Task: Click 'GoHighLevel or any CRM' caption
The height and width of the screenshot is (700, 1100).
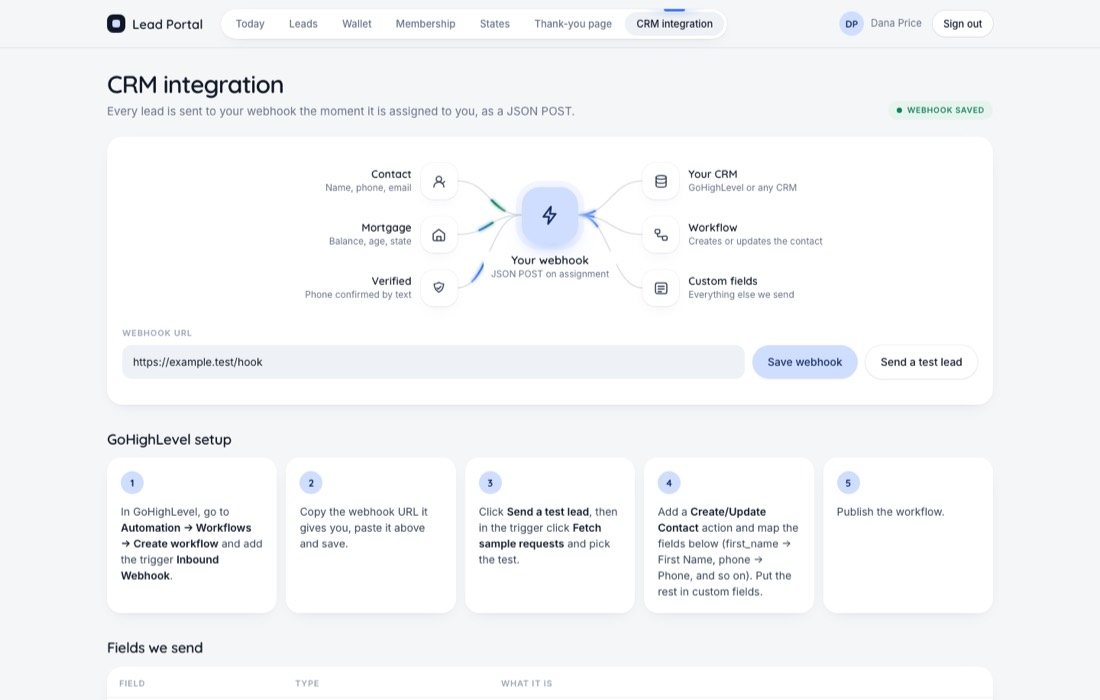Action: pyautogui.click(x=742, y=188)
